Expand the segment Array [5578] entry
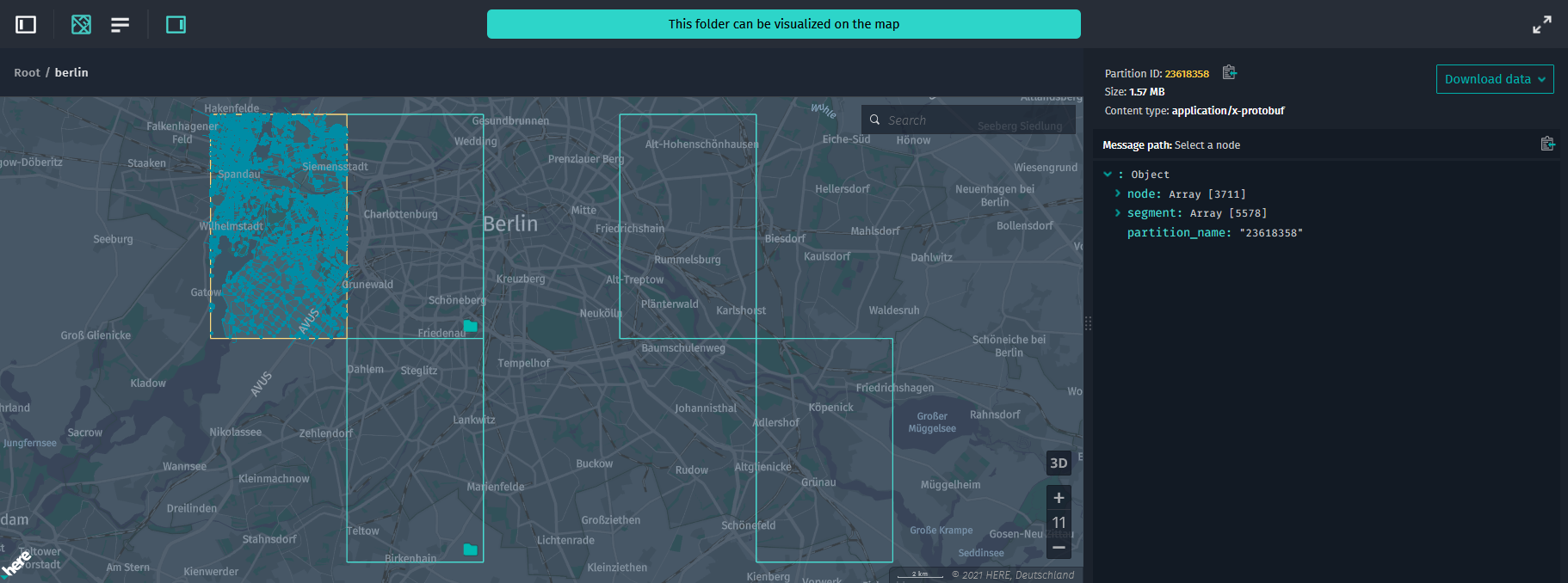 (1118, 212)
